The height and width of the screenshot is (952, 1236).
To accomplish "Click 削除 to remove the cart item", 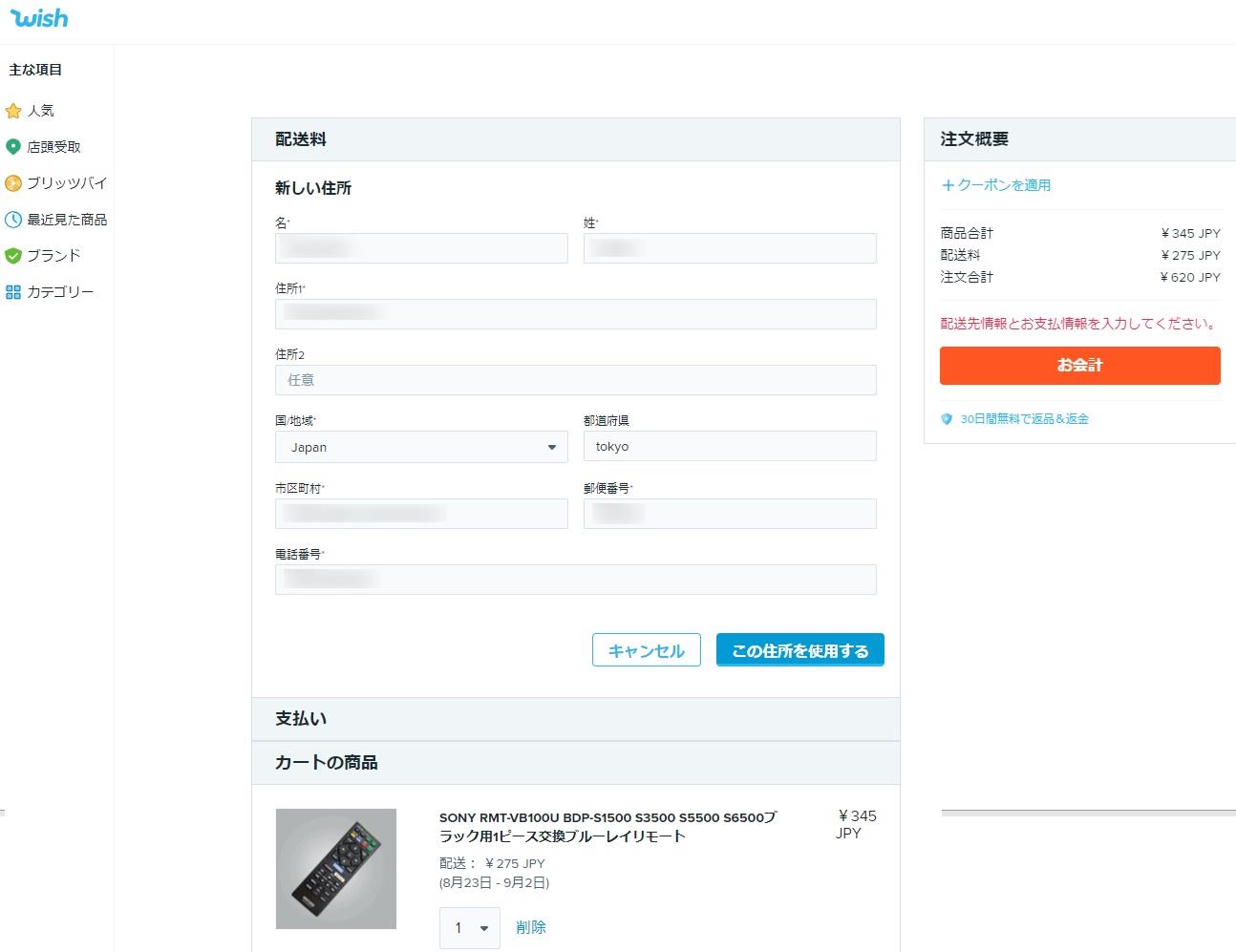I will point(531,927).
